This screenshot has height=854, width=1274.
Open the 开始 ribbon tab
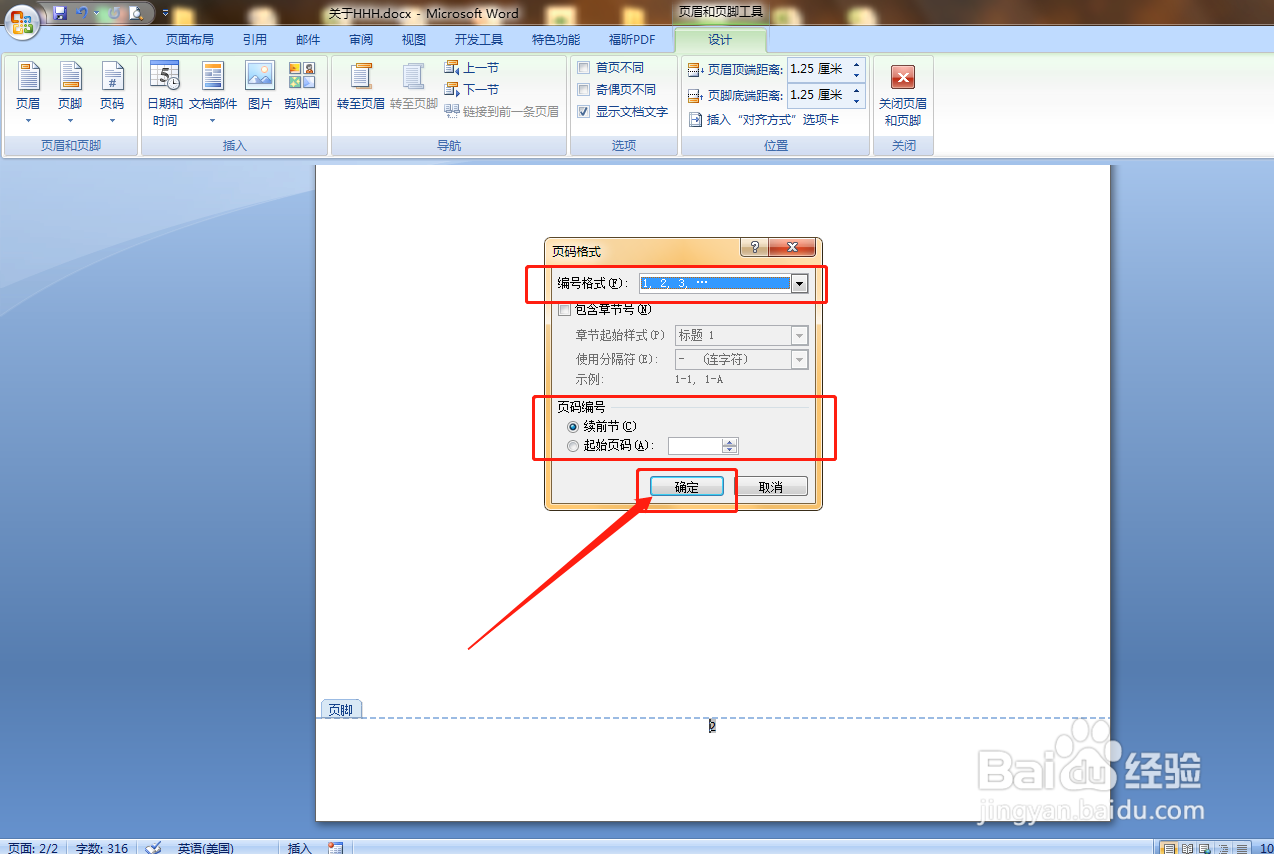[x=72, y=40]
